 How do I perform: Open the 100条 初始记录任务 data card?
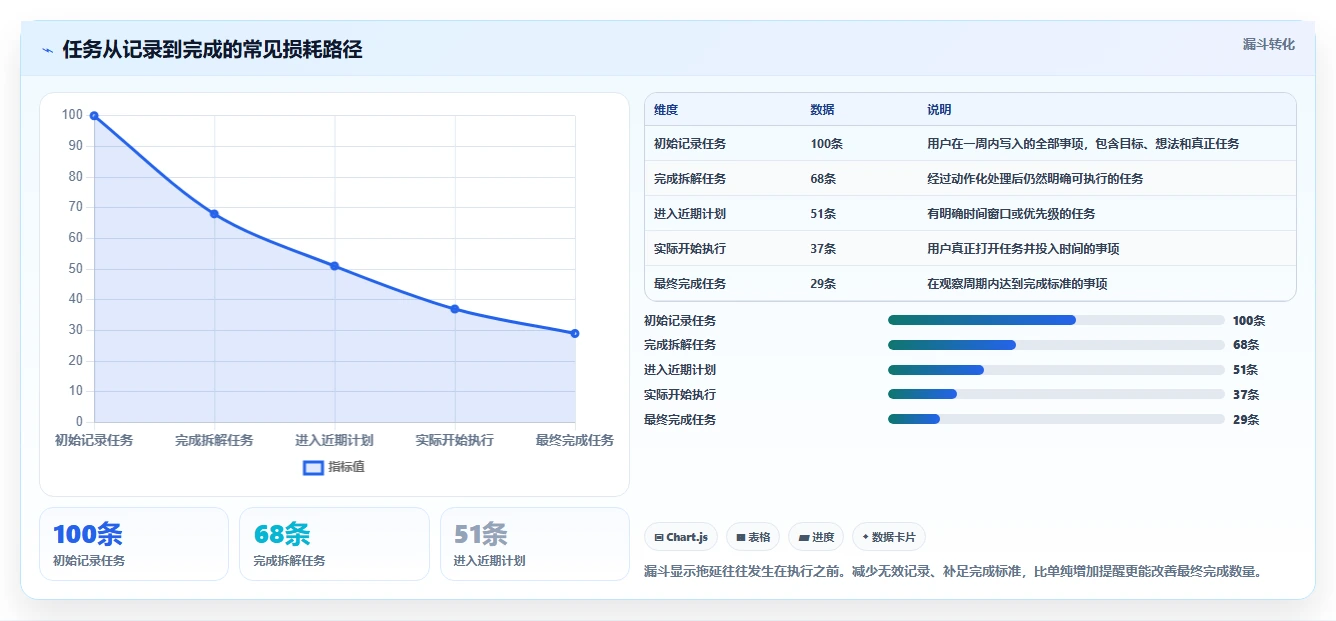tap(134, 544)
